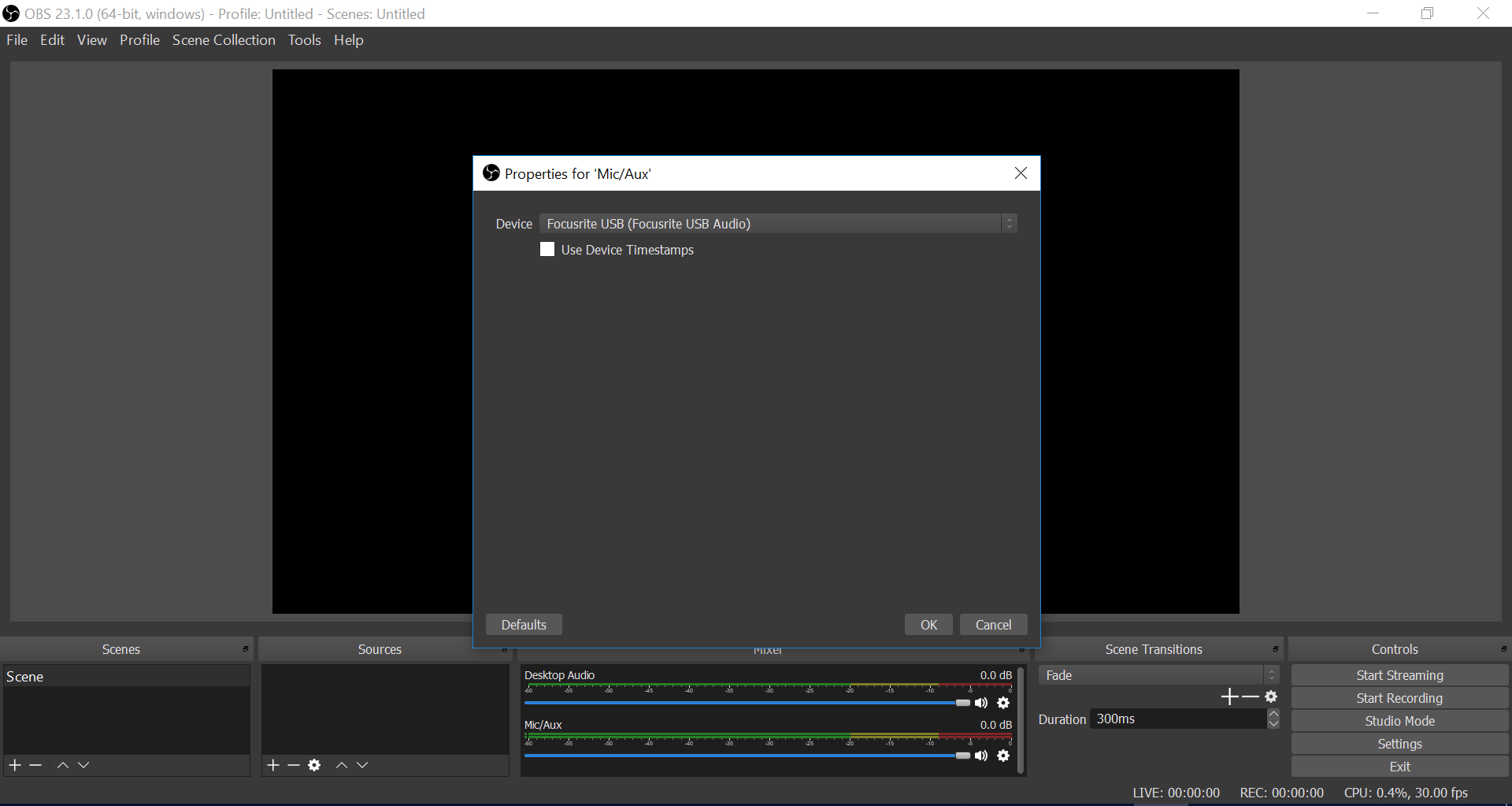
Task: Click Start Recording
Action: coord(1399,697)
